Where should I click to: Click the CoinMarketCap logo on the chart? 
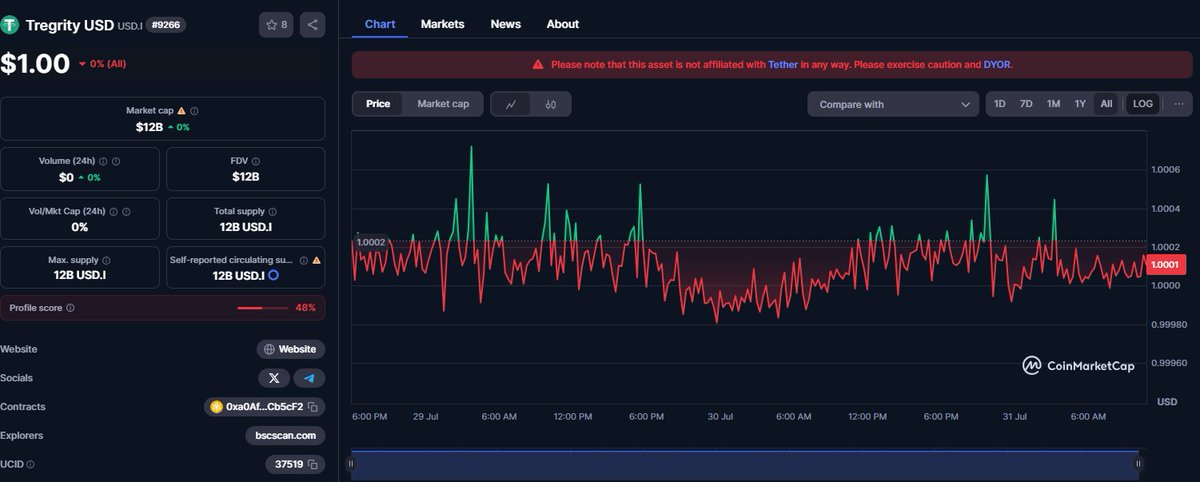pyautogui.click(x=1078, y=366)
